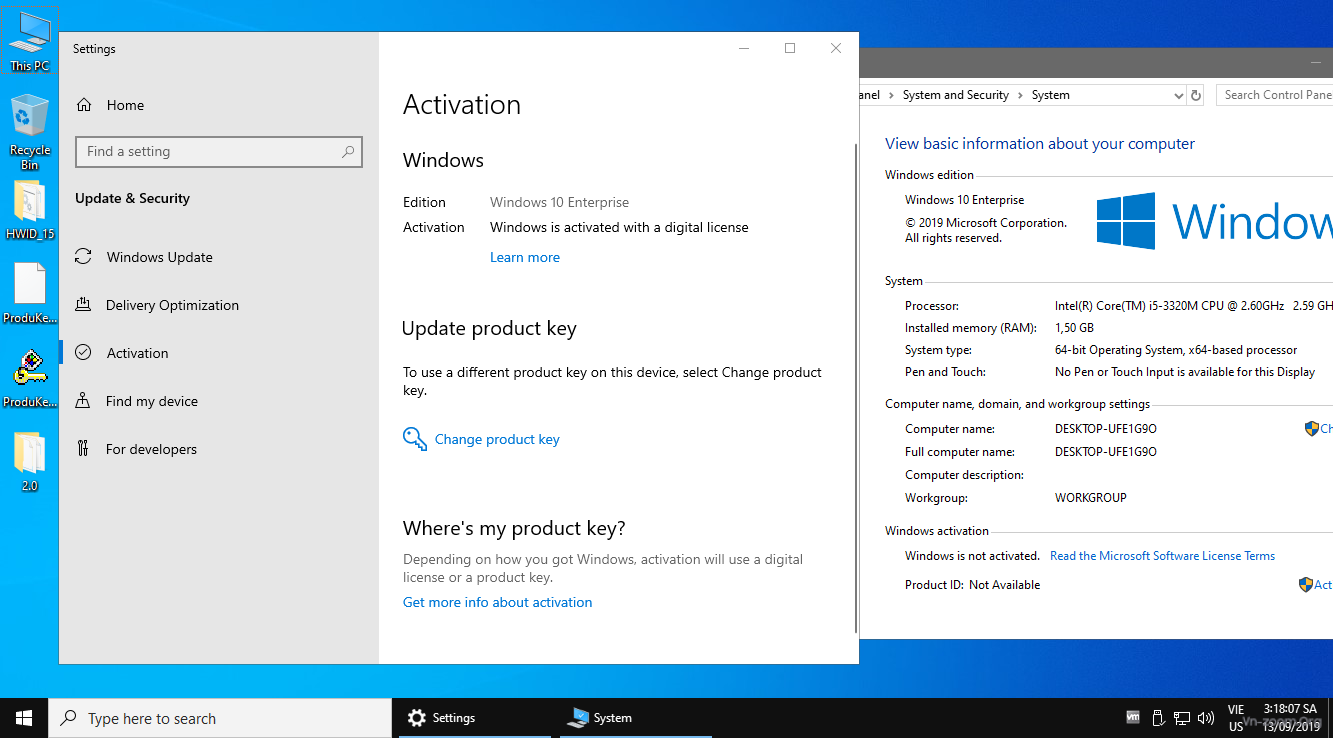Click 'Product ID: Not Available' text
1333x738 pixels.
(x=972, y=585)
